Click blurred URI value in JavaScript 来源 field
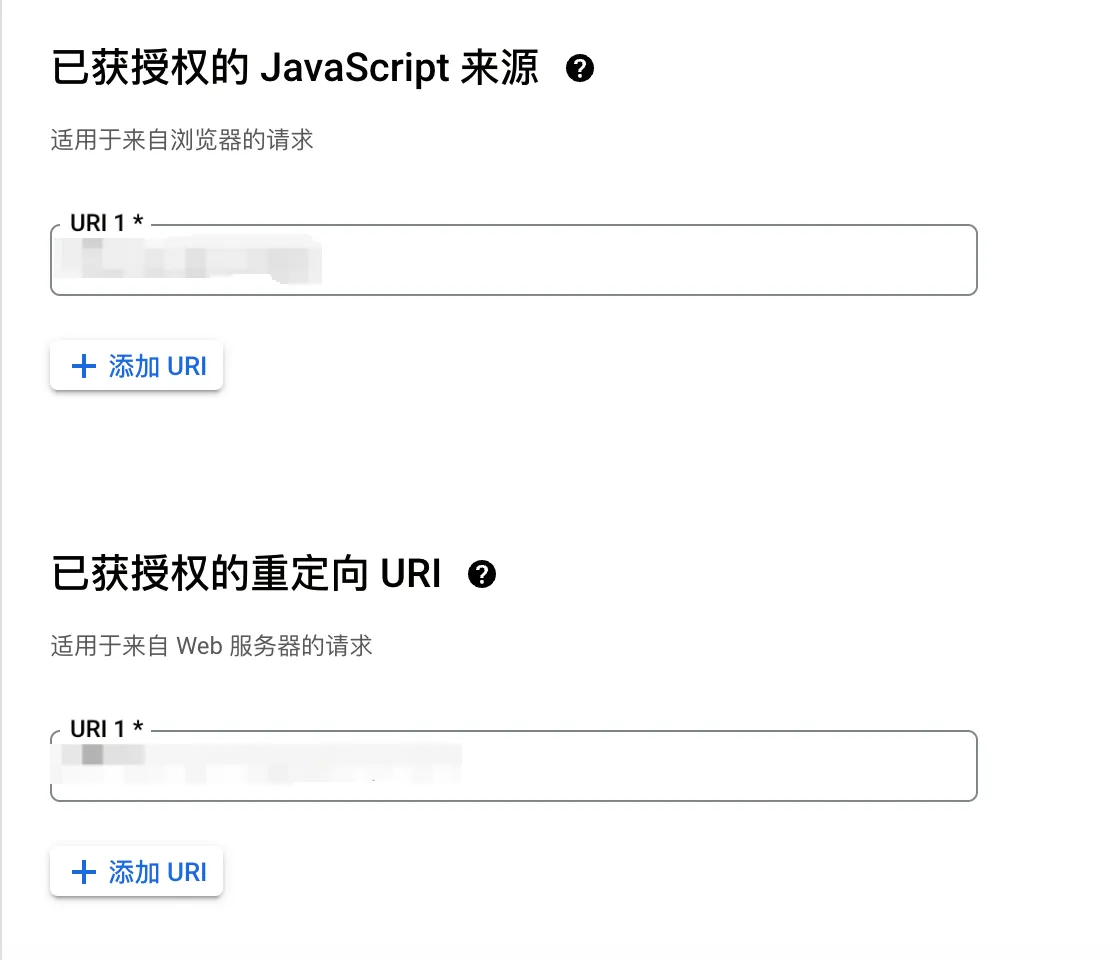Screen dimensions: 1120x960 click(187, 259)
